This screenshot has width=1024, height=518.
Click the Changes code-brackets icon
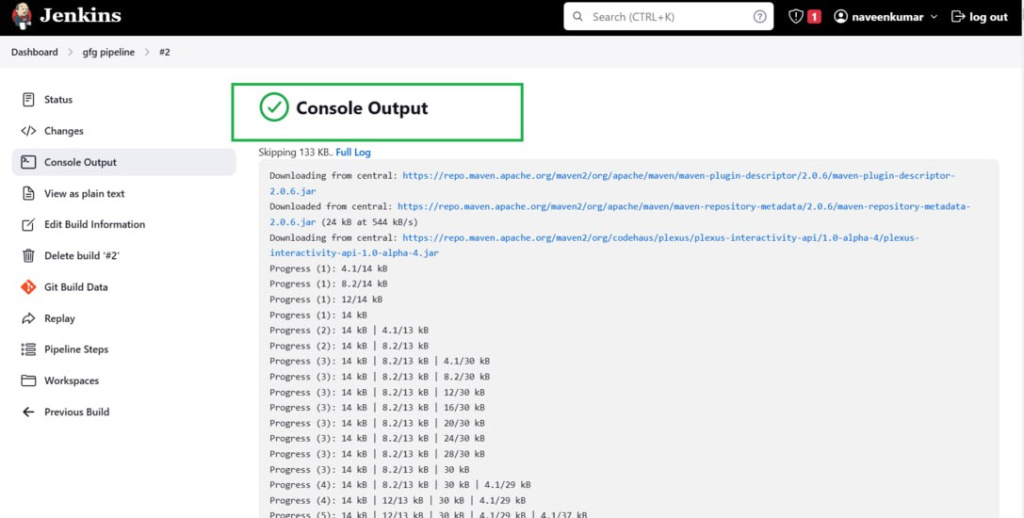28,131
